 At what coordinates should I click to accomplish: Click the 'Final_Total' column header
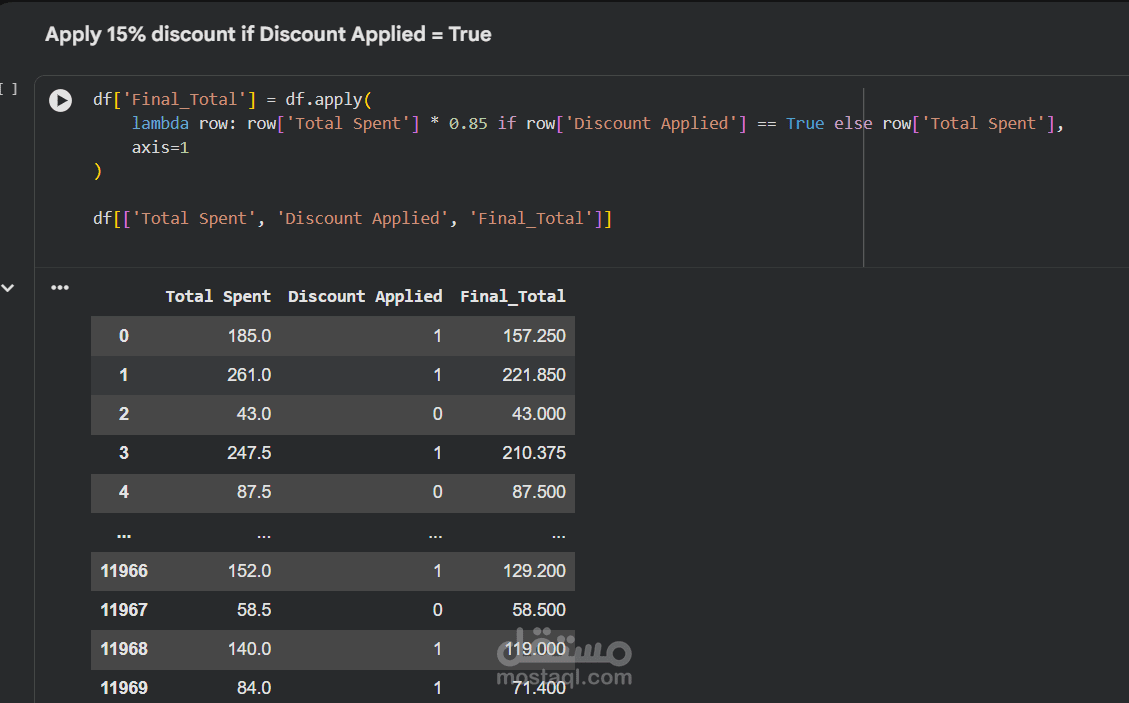[513, 296]
